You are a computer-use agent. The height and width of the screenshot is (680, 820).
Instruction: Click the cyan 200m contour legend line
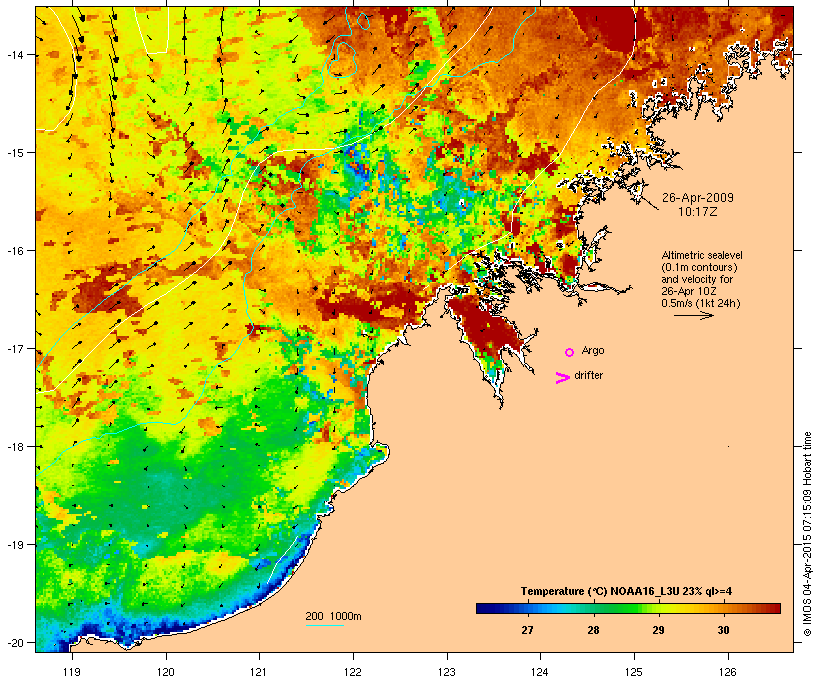324,625
